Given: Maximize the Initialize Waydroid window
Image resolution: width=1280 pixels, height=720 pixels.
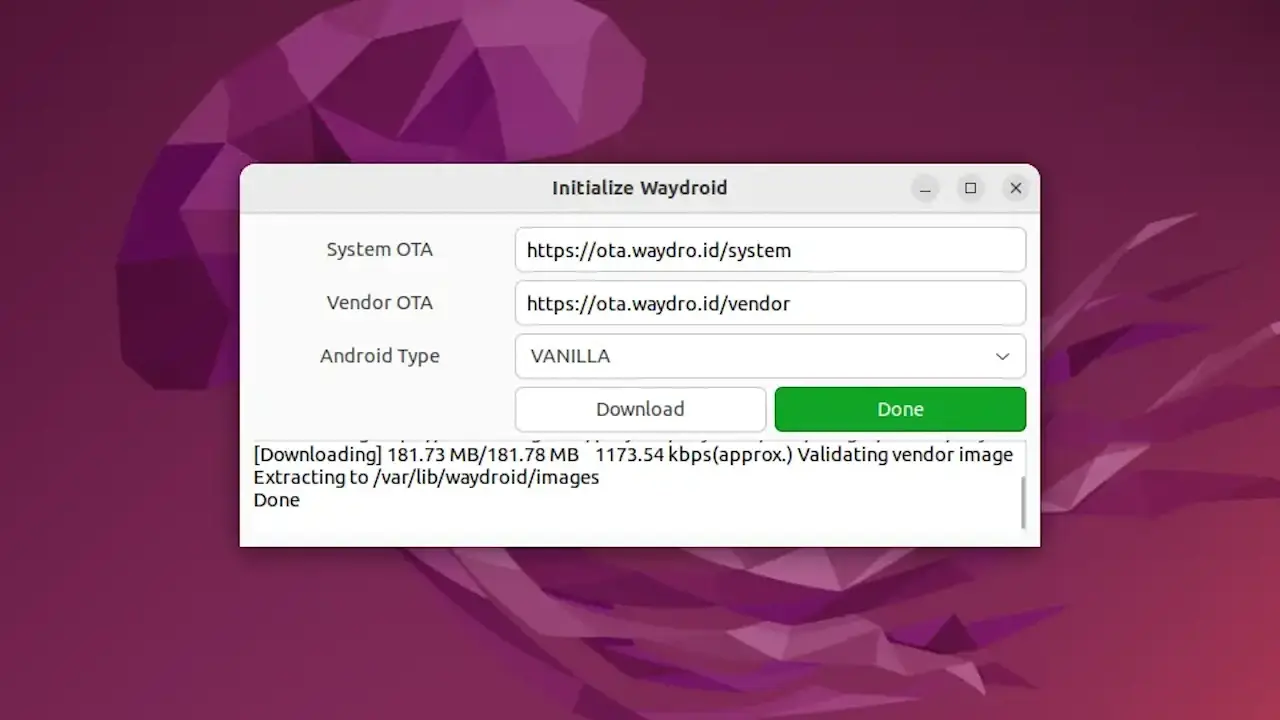Looking at the screenshot, I should [970, 188].
